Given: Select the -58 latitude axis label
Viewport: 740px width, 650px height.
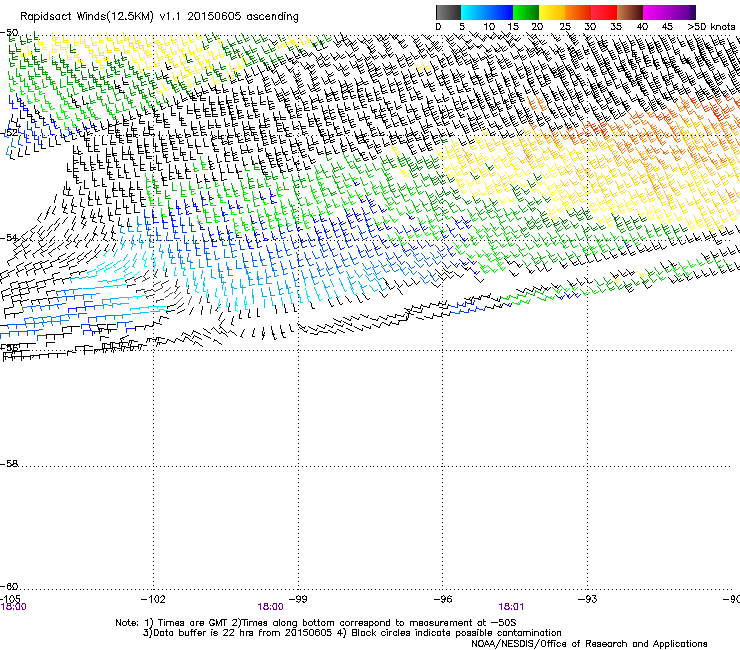Looking at the screenshot, I should [9, 464].
